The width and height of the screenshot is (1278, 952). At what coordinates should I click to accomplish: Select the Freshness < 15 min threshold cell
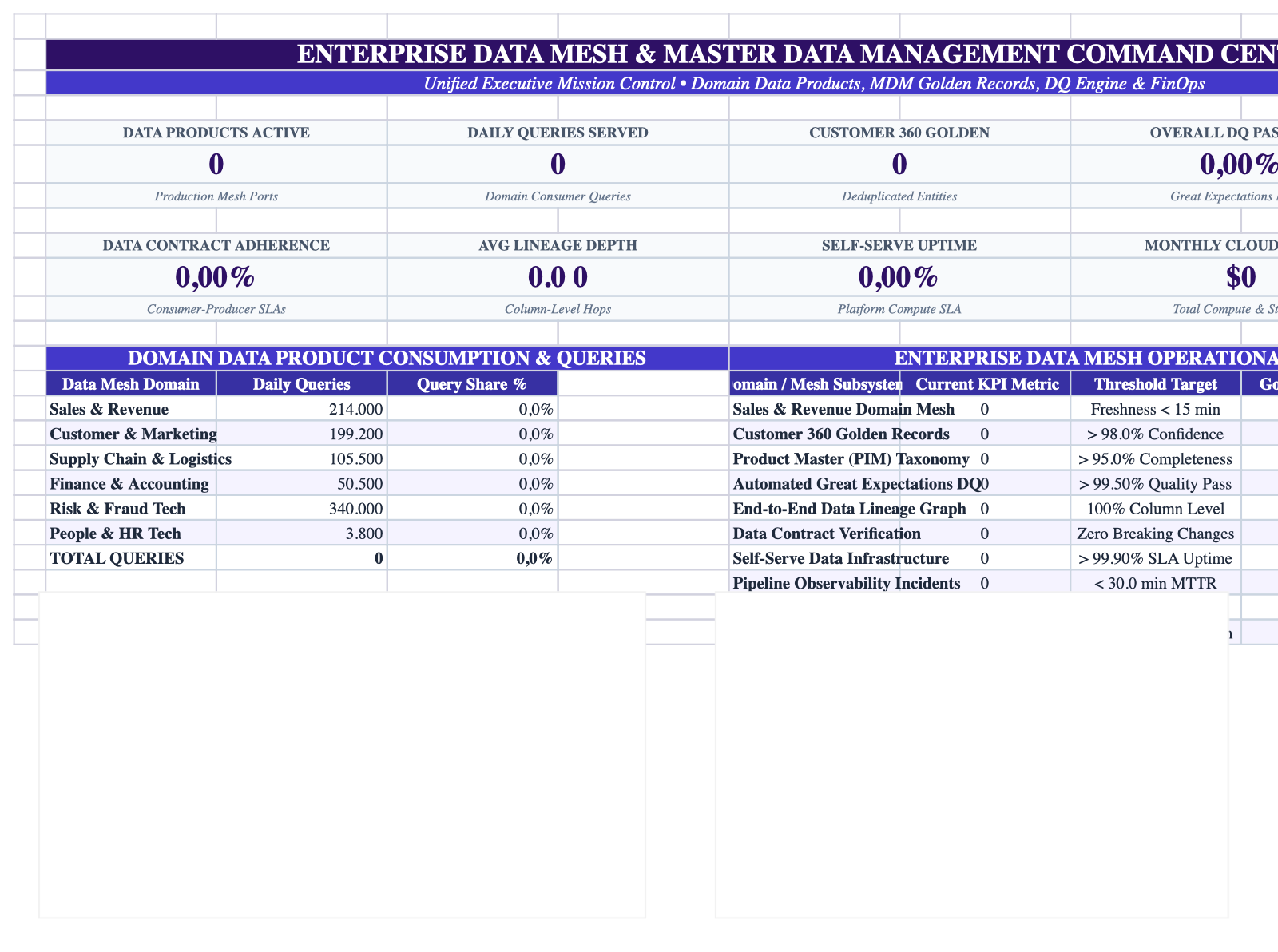click(x=1156, y=410)
